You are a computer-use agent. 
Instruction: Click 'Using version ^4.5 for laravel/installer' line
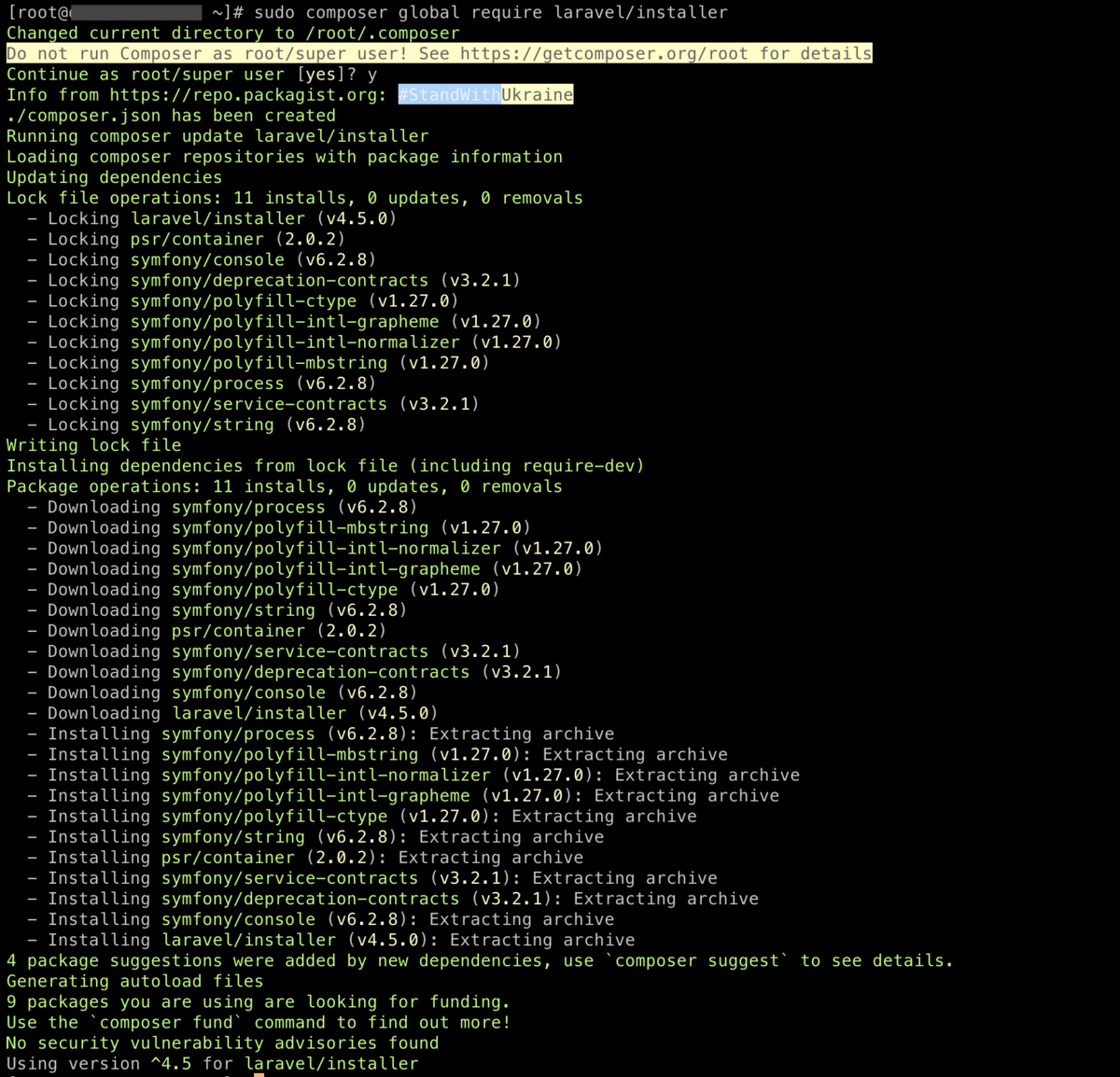coord(212,1062)
